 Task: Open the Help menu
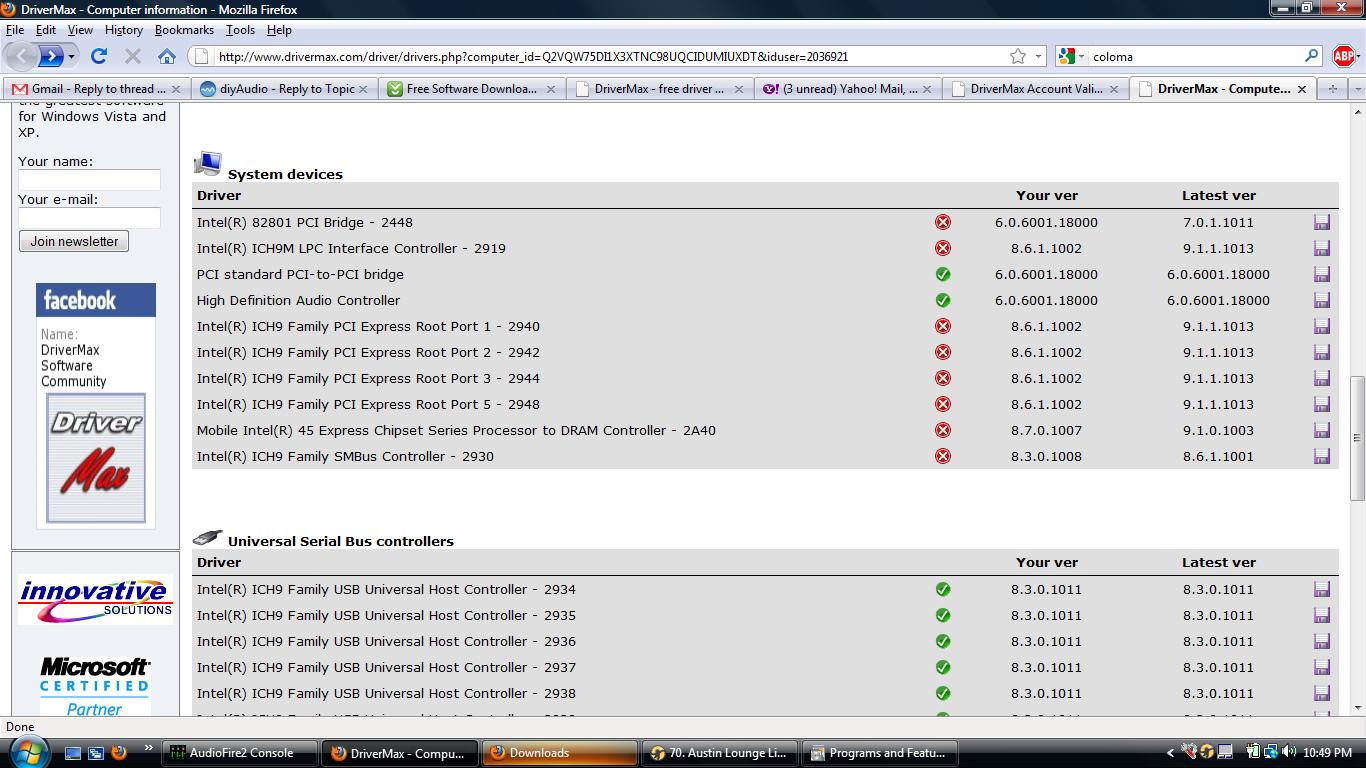point(279,30)
